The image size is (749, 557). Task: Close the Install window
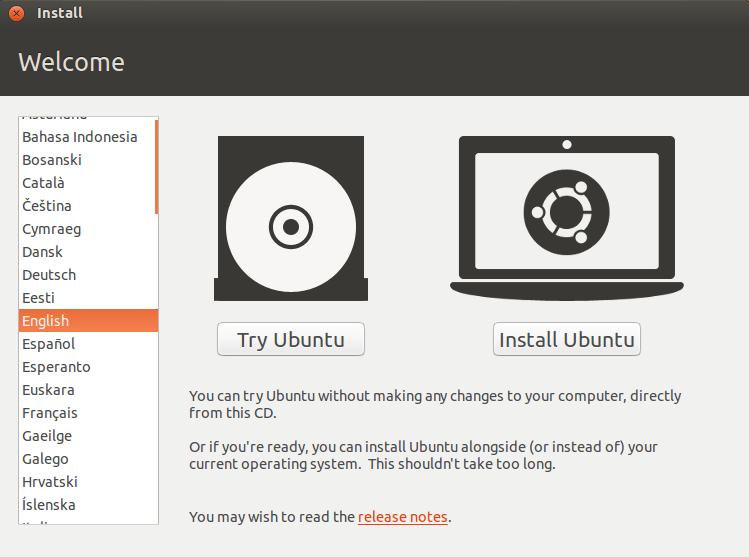[x=16, y=13]
